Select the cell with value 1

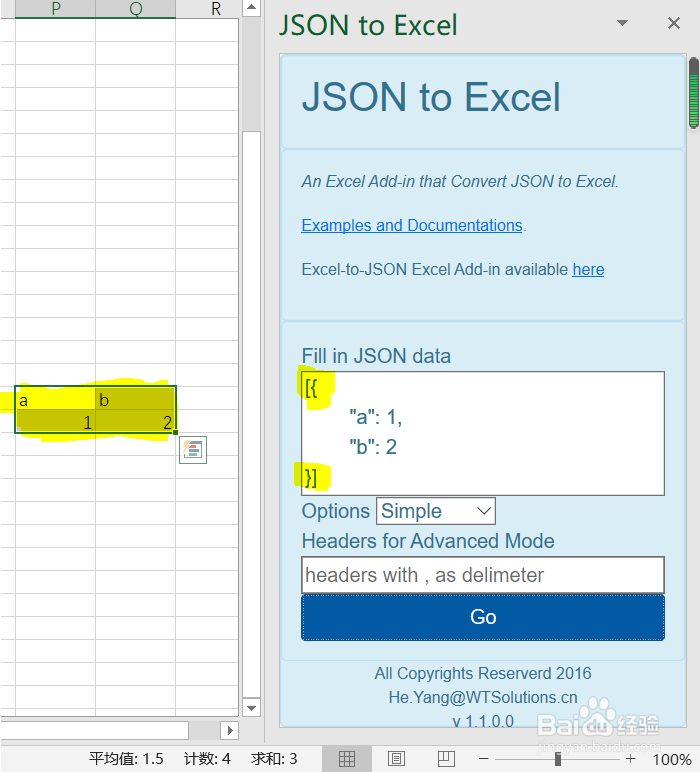[55, 421]
